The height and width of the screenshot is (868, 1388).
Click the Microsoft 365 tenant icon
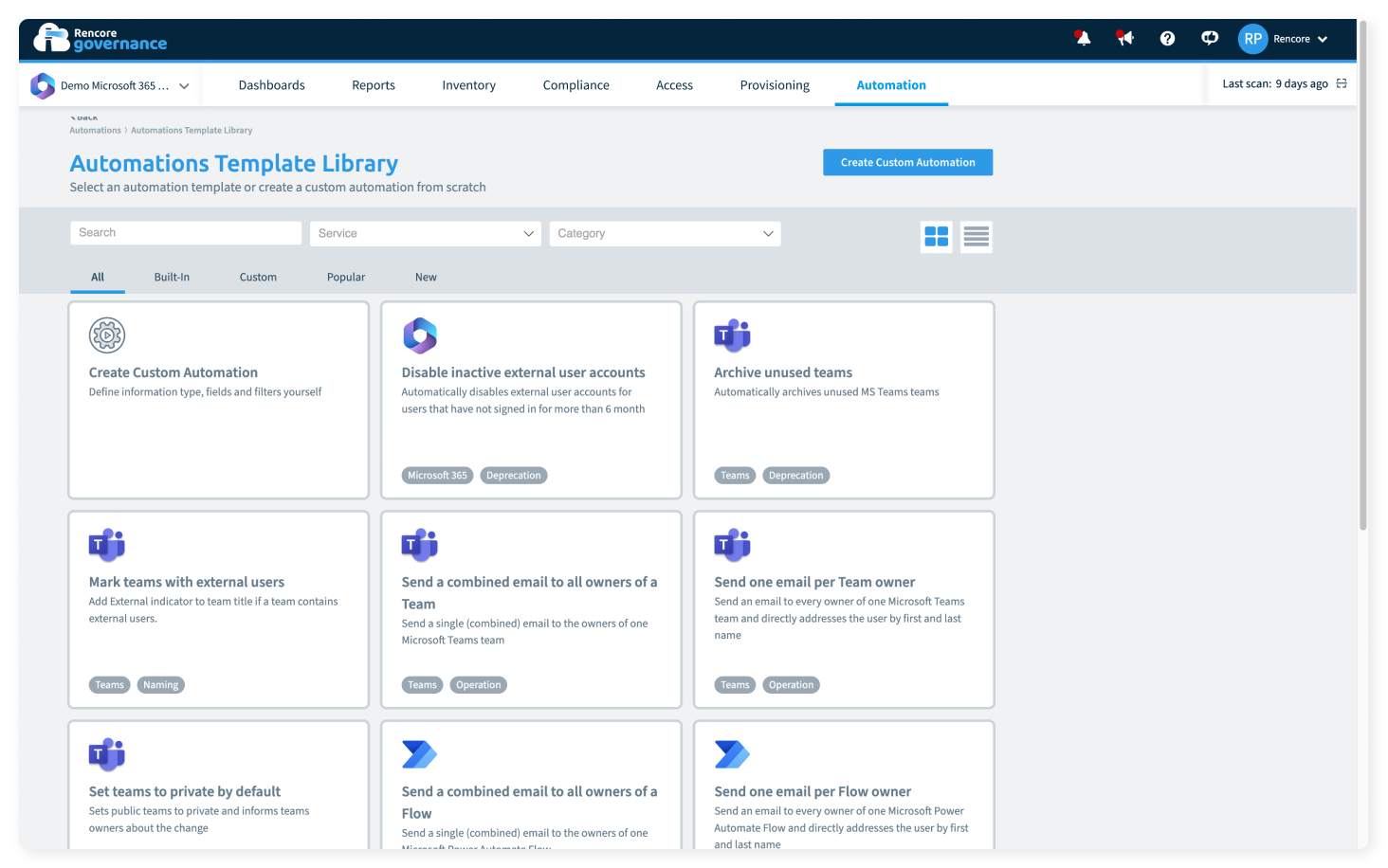point(43,85)
